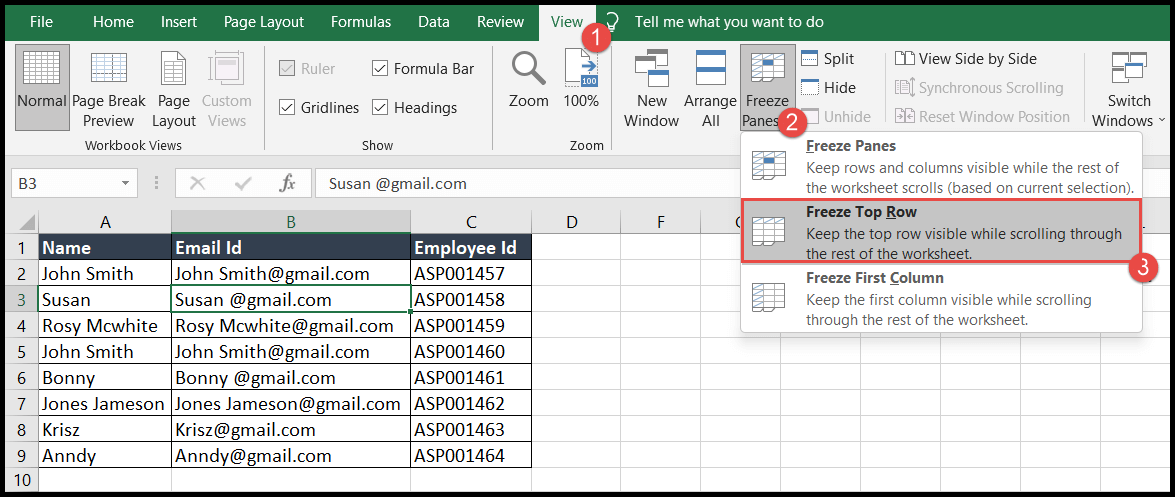Open a New Window
Image resolution: width=1175 pixels, height=497 pixels.
tap(651, 87)
